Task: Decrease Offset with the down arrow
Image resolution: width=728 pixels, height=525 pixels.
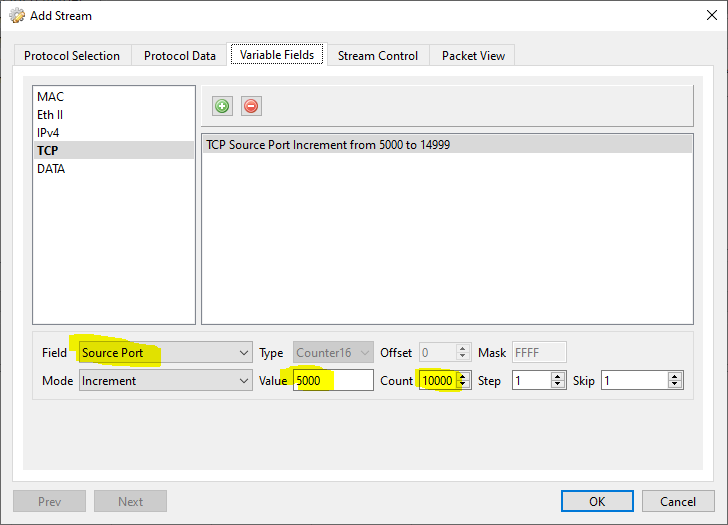Action: pyautogui.click(x=462, y=357)
